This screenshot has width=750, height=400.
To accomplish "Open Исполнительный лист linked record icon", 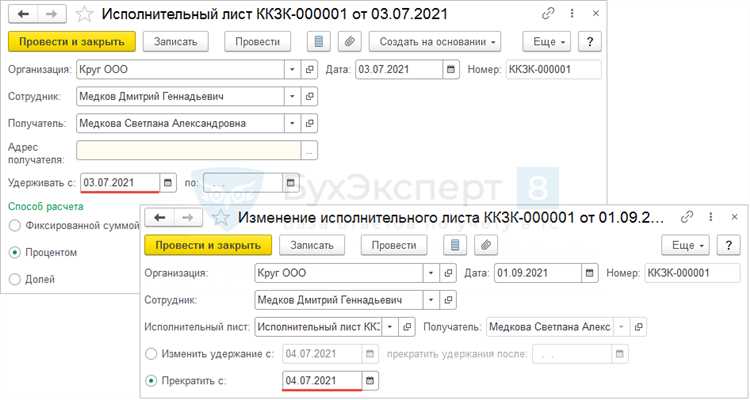I will point(407,327).
